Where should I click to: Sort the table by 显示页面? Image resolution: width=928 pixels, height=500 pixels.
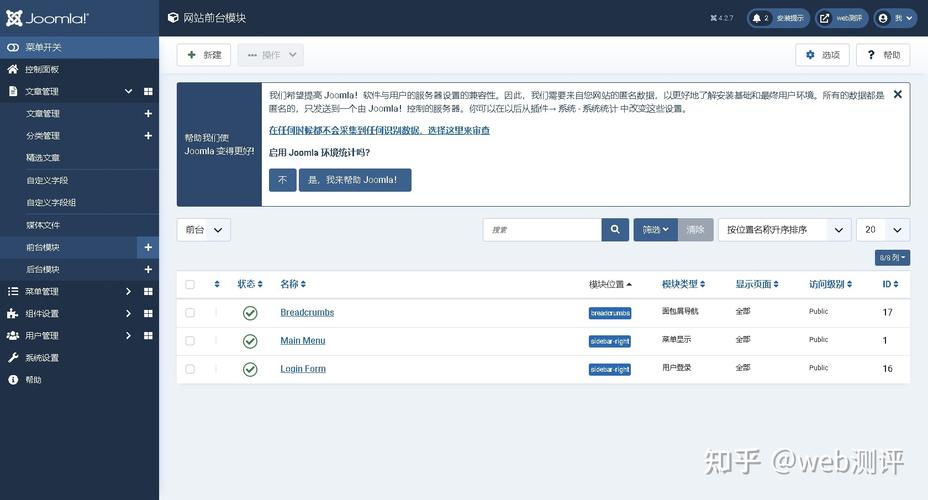point(757,285)
